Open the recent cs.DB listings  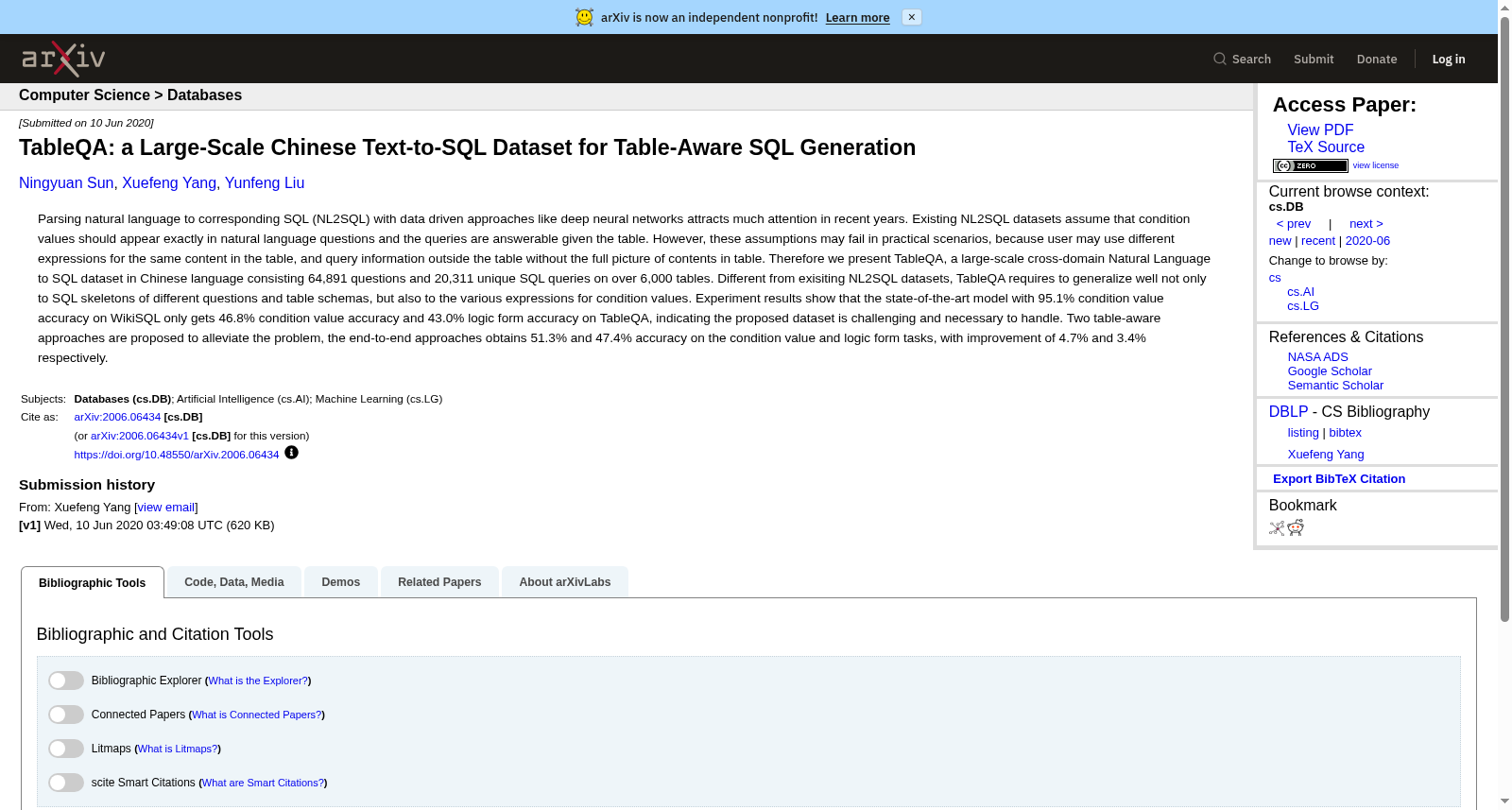(1318, 241)
